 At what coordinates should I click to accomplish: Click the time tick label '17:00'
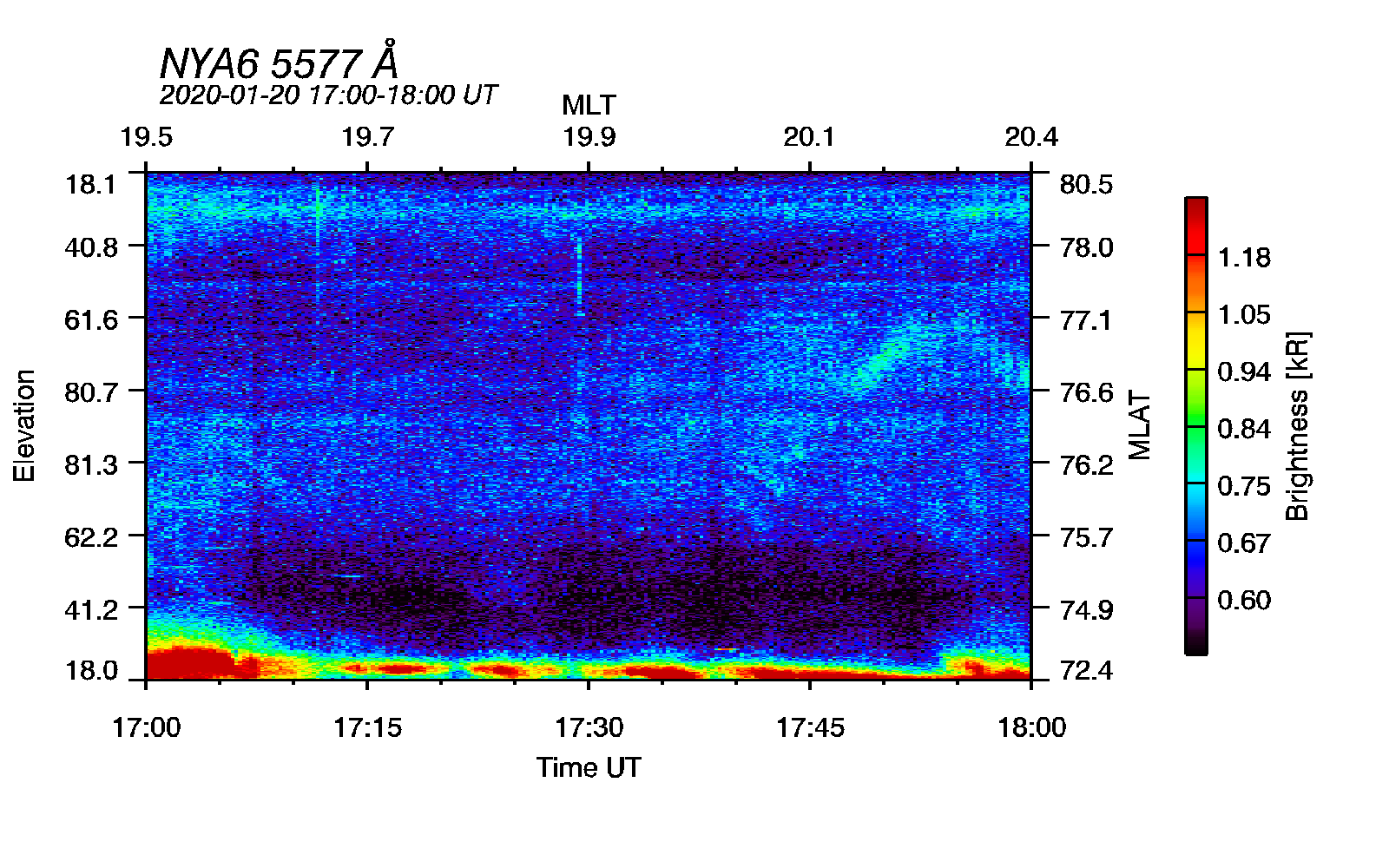pos(146,727)
